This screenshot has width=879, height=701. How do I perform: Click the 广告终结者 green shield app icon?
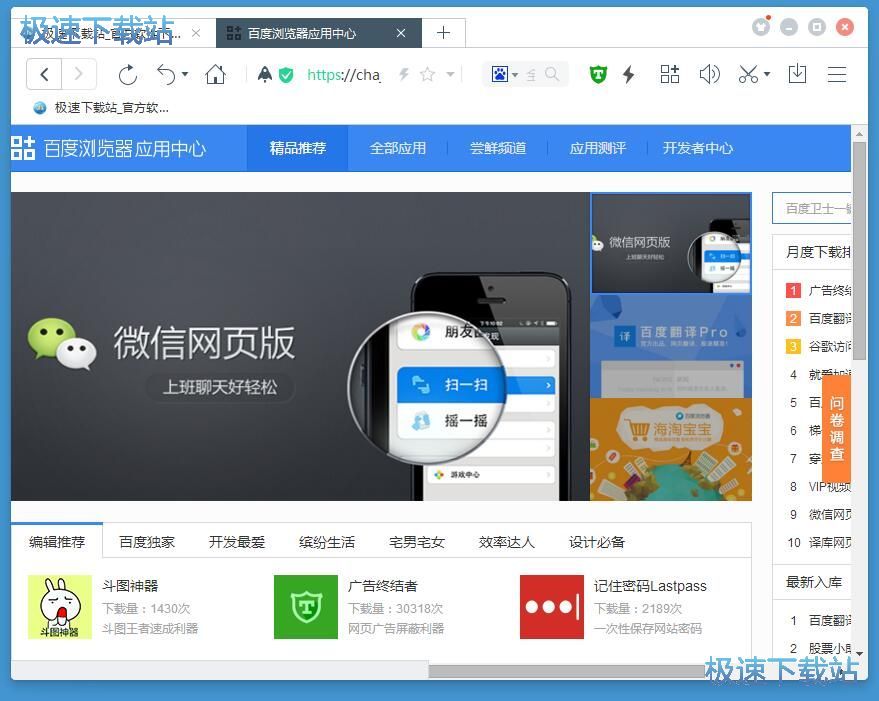(306, 607)
